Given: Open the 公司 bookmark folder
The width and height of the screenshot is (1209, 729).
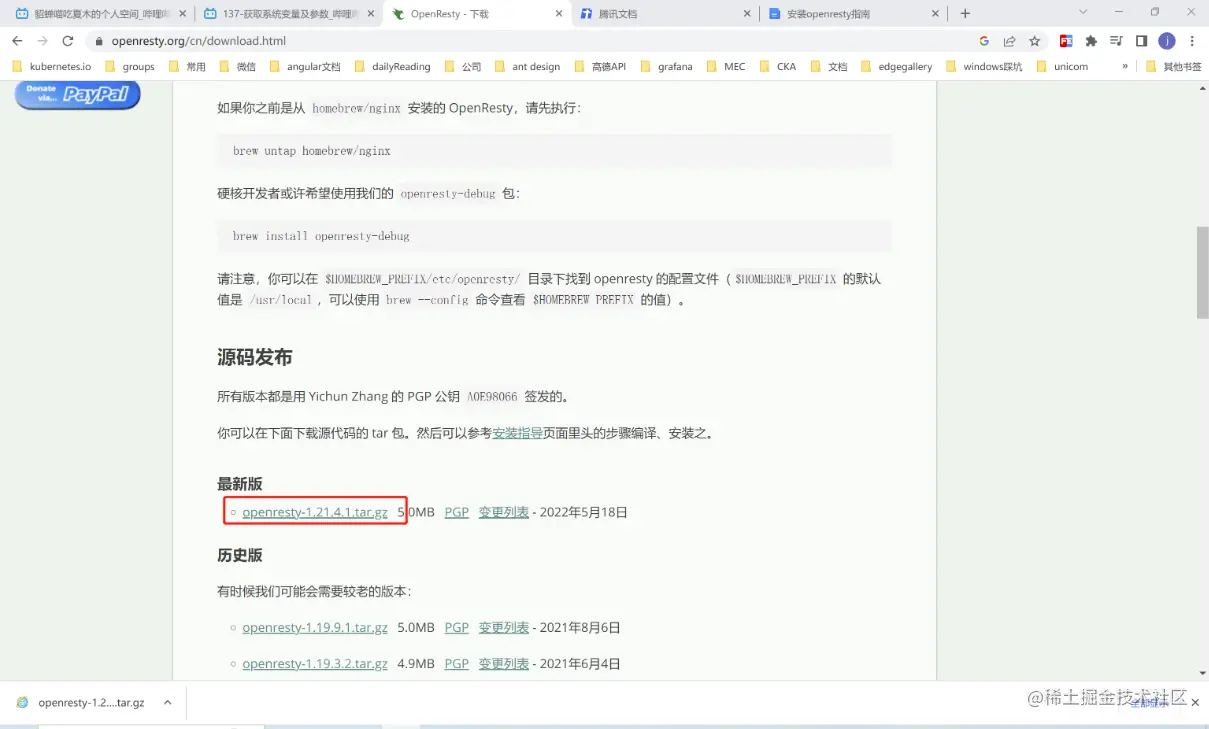Looking at the screenshot, I should 462,66.
